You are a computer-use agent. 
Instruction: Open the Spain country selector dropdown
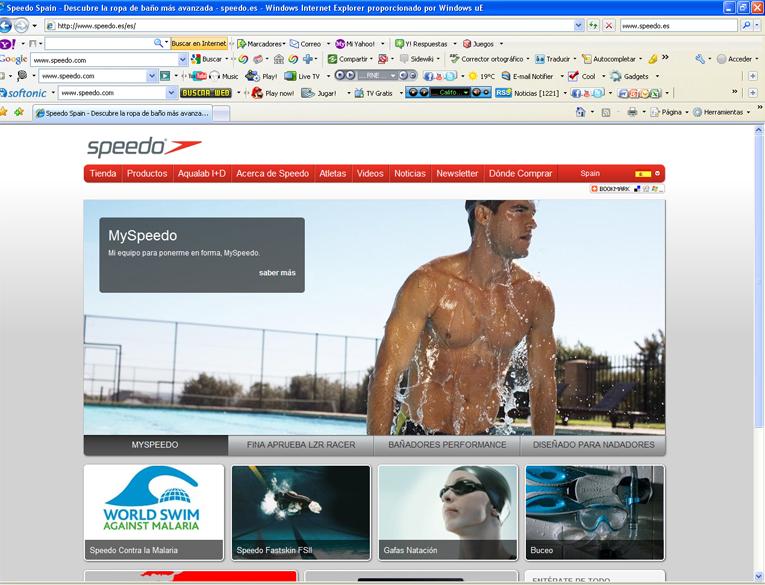click(x=657, y=173)
